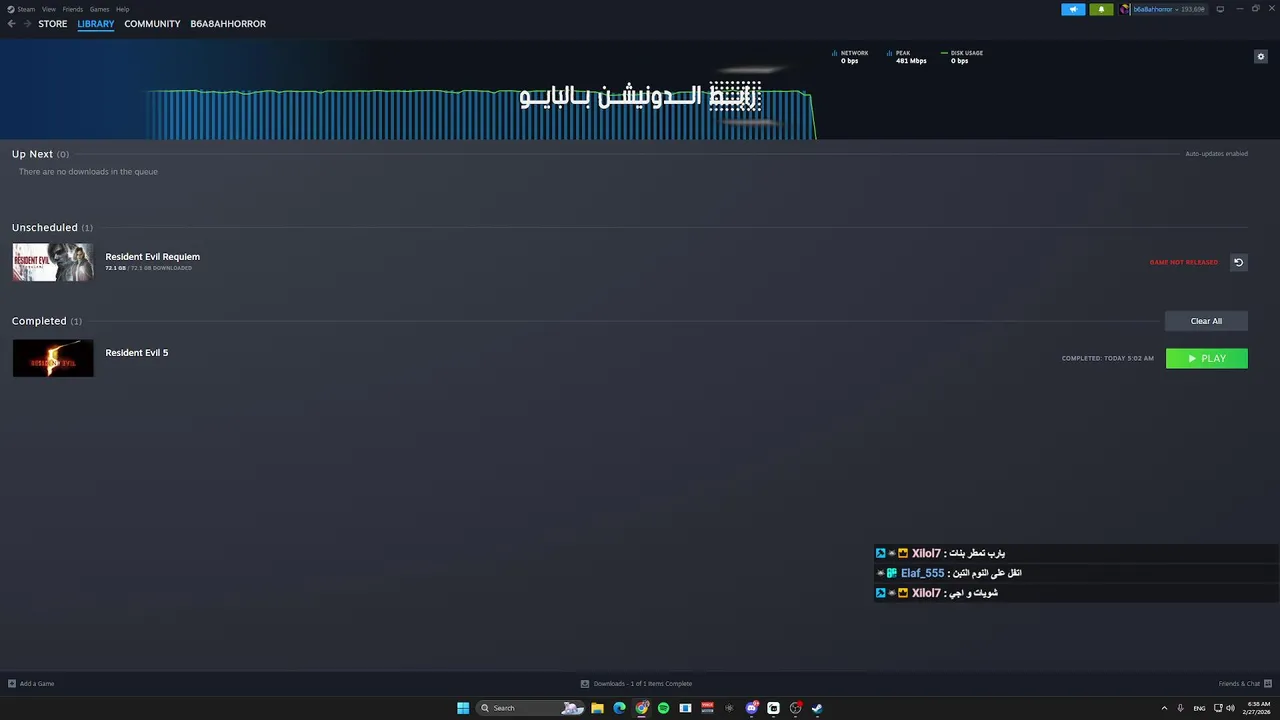The width and height of the screenshot is (1280, 720).
Task: Go back with the left arrow
Action: click(12, 24)
